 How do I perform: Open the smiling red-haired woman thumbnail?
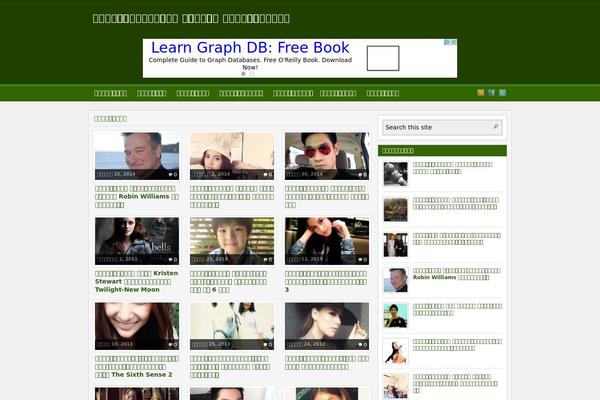pos(137,326)
